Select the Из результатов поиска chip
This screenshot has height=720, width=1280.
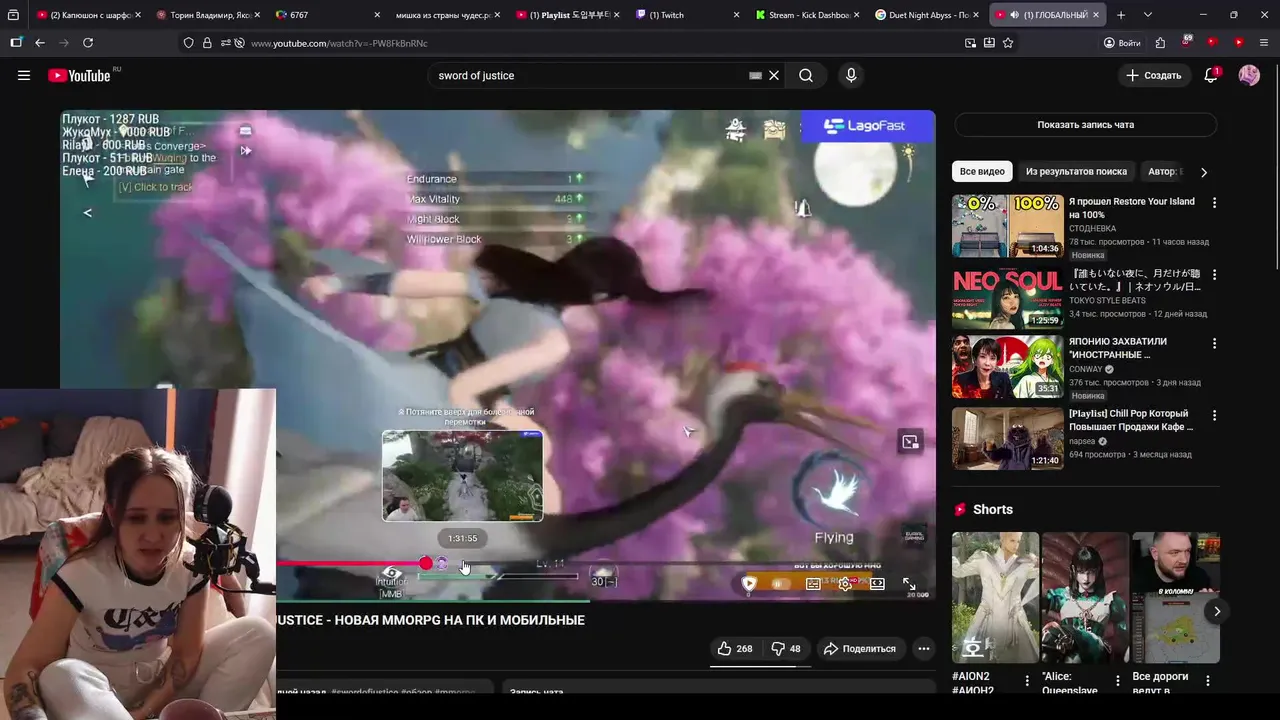click(1076, 172)
